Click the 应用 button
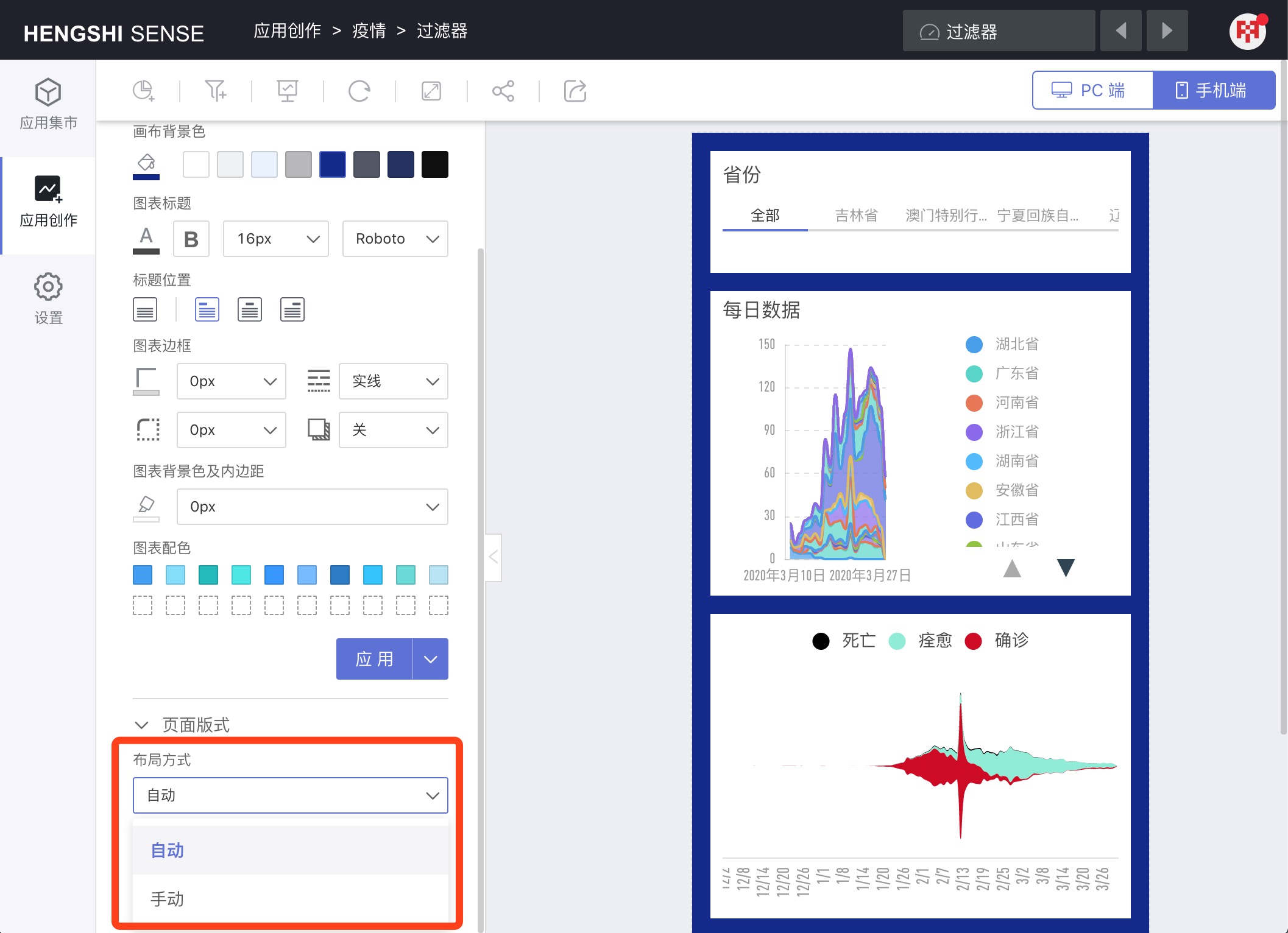This screenshot has width=1288, height=933. pyautogui.click(x=374, y=659)
